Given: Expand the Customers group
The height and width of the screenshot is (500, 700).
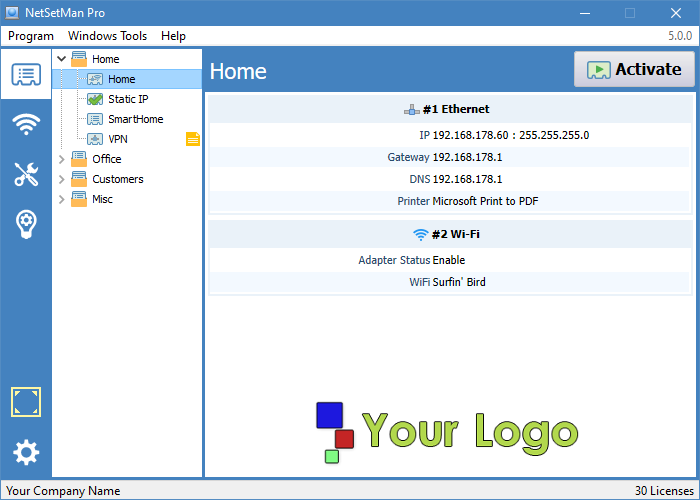Looking at the screenshot, I should [62, 179].
